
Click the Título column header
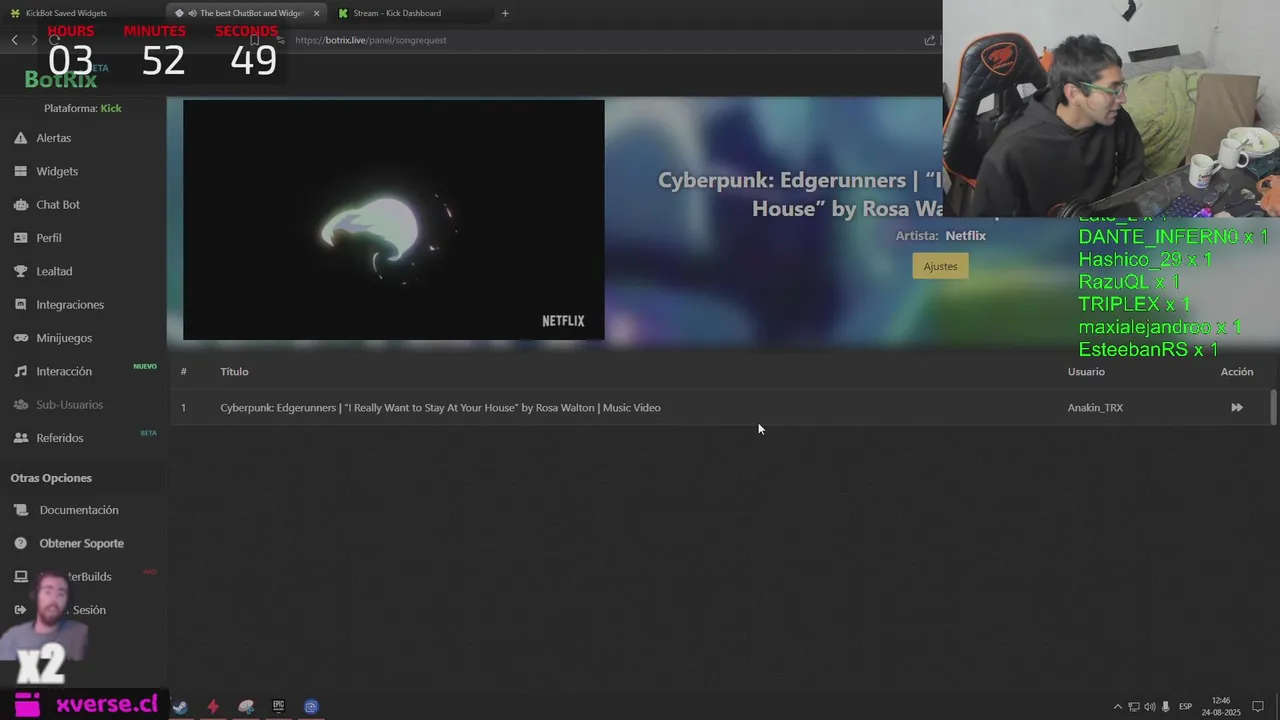234,371
